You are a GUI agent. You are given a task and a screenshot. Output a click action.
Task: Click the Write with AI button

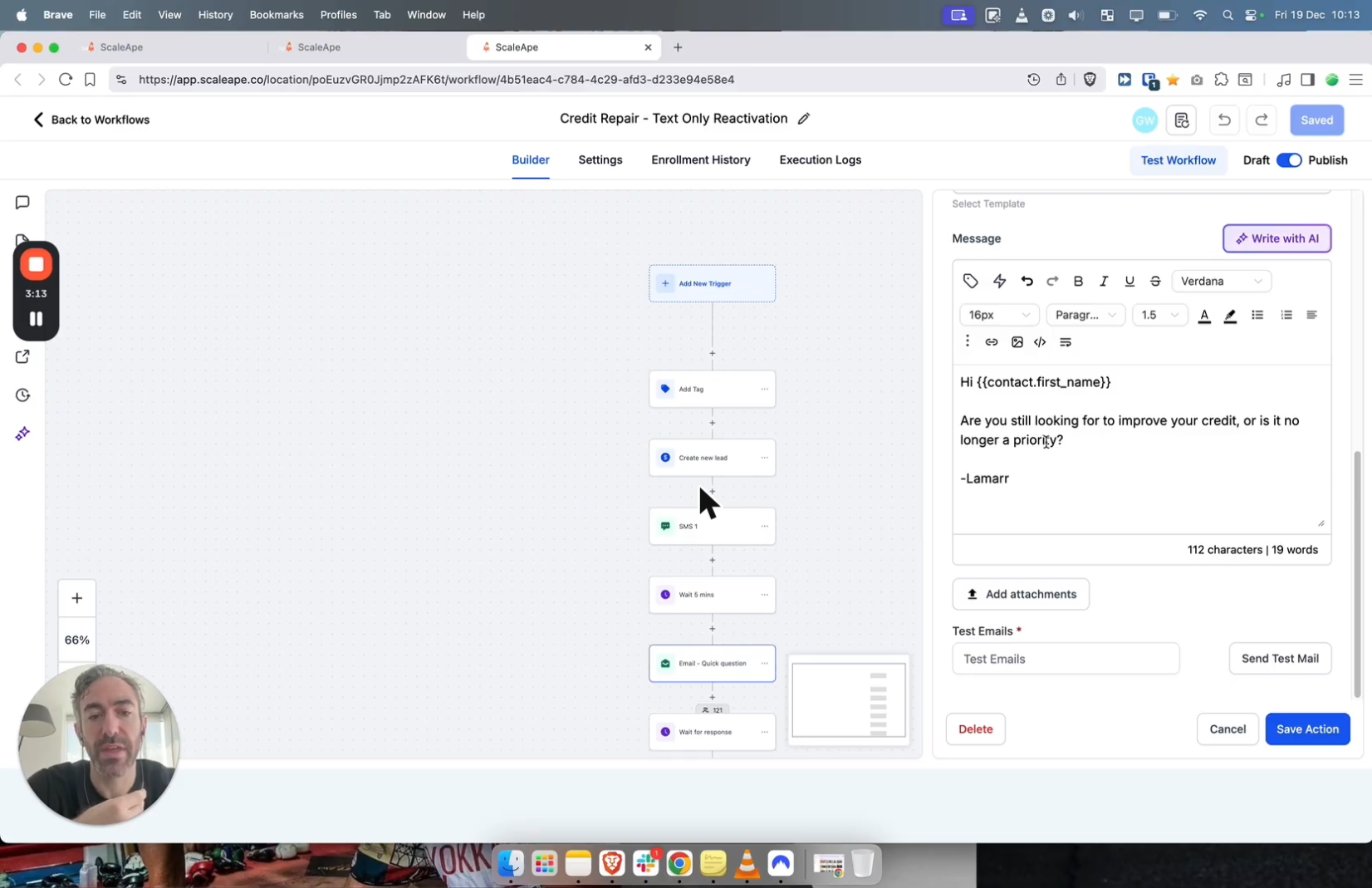(1277, 239)
